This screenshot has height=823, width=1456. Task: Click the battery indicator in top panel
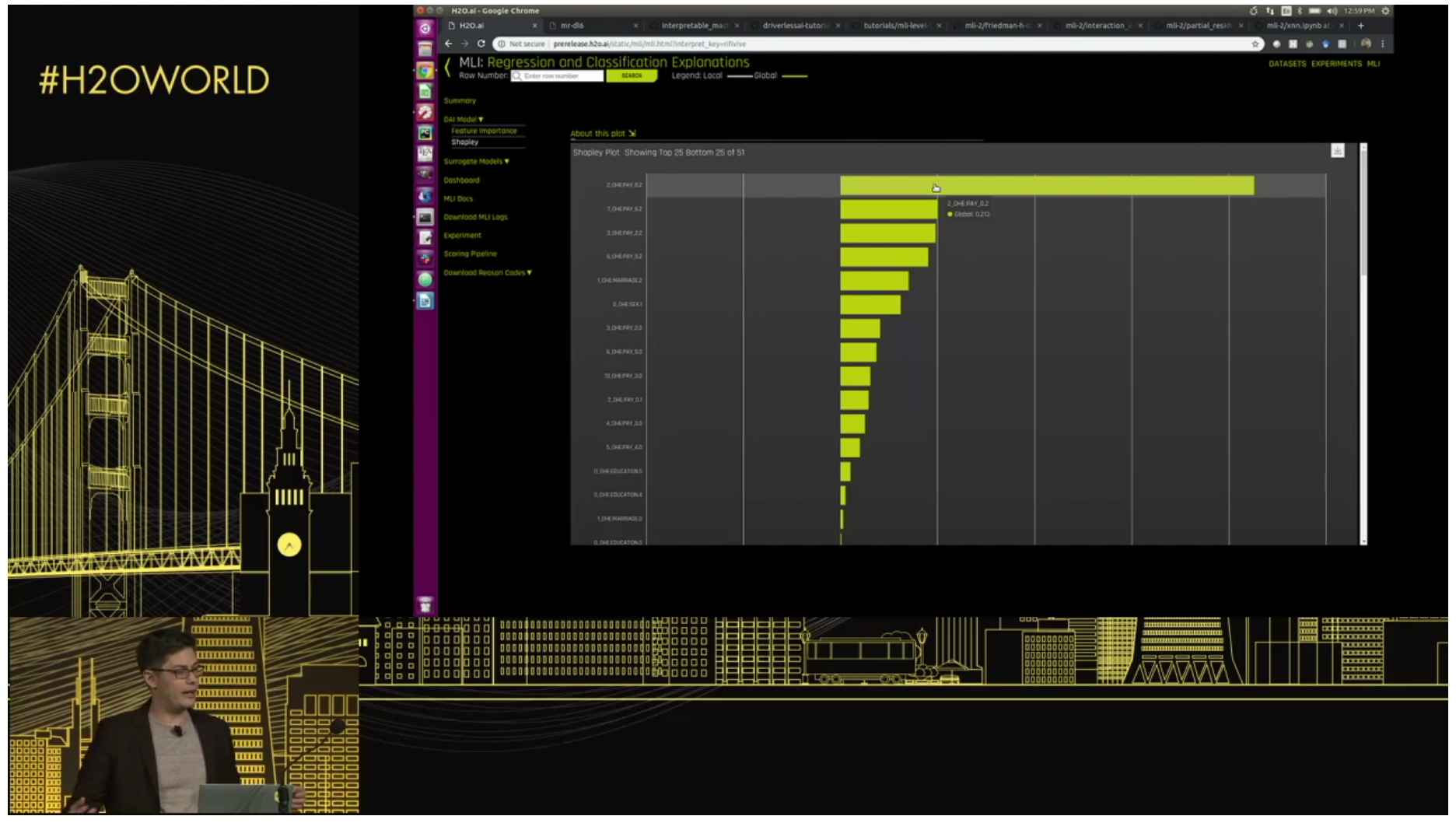[1314, 11]
